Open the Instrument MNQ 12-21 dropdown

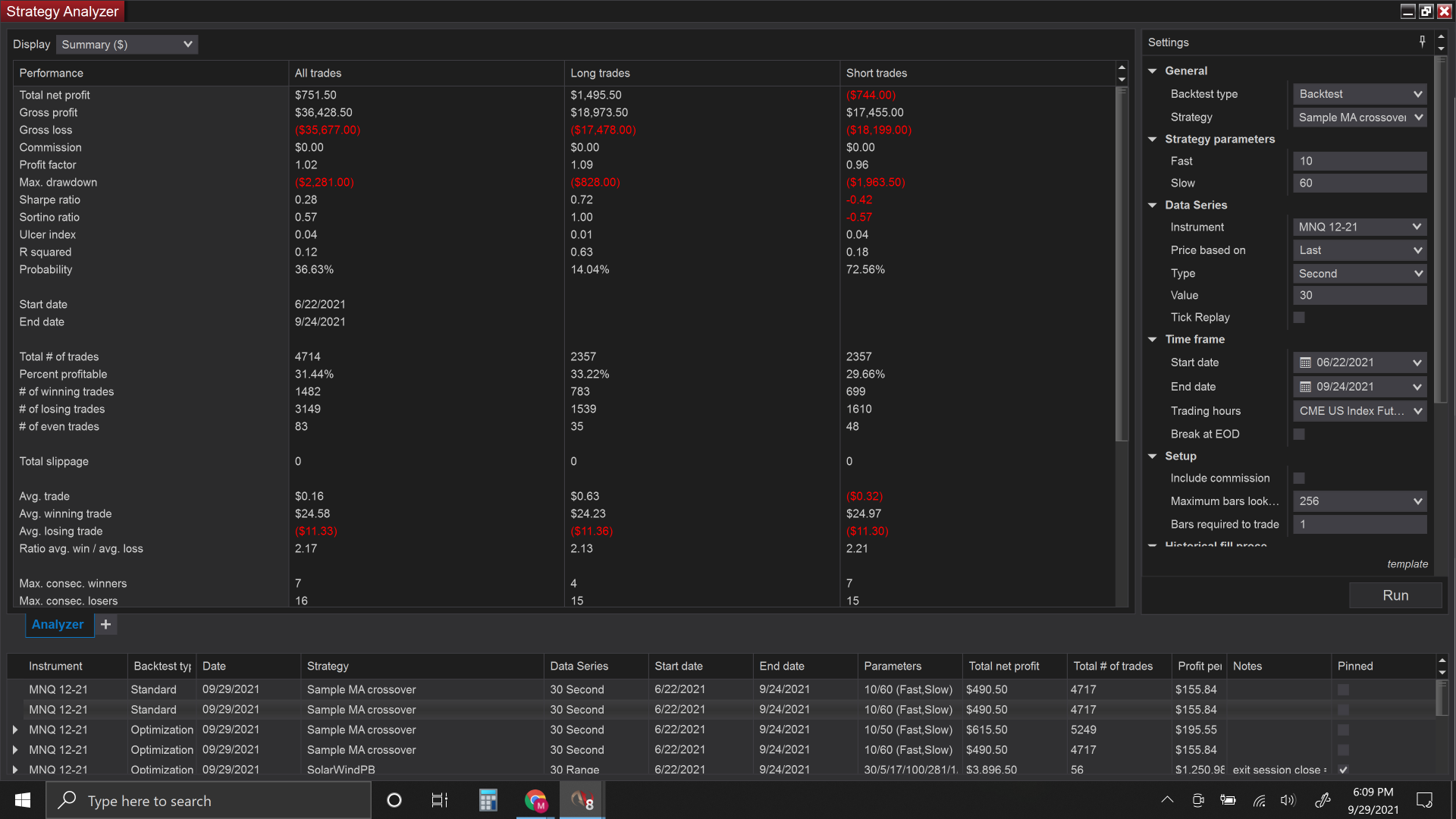(x=1359, y=227)
